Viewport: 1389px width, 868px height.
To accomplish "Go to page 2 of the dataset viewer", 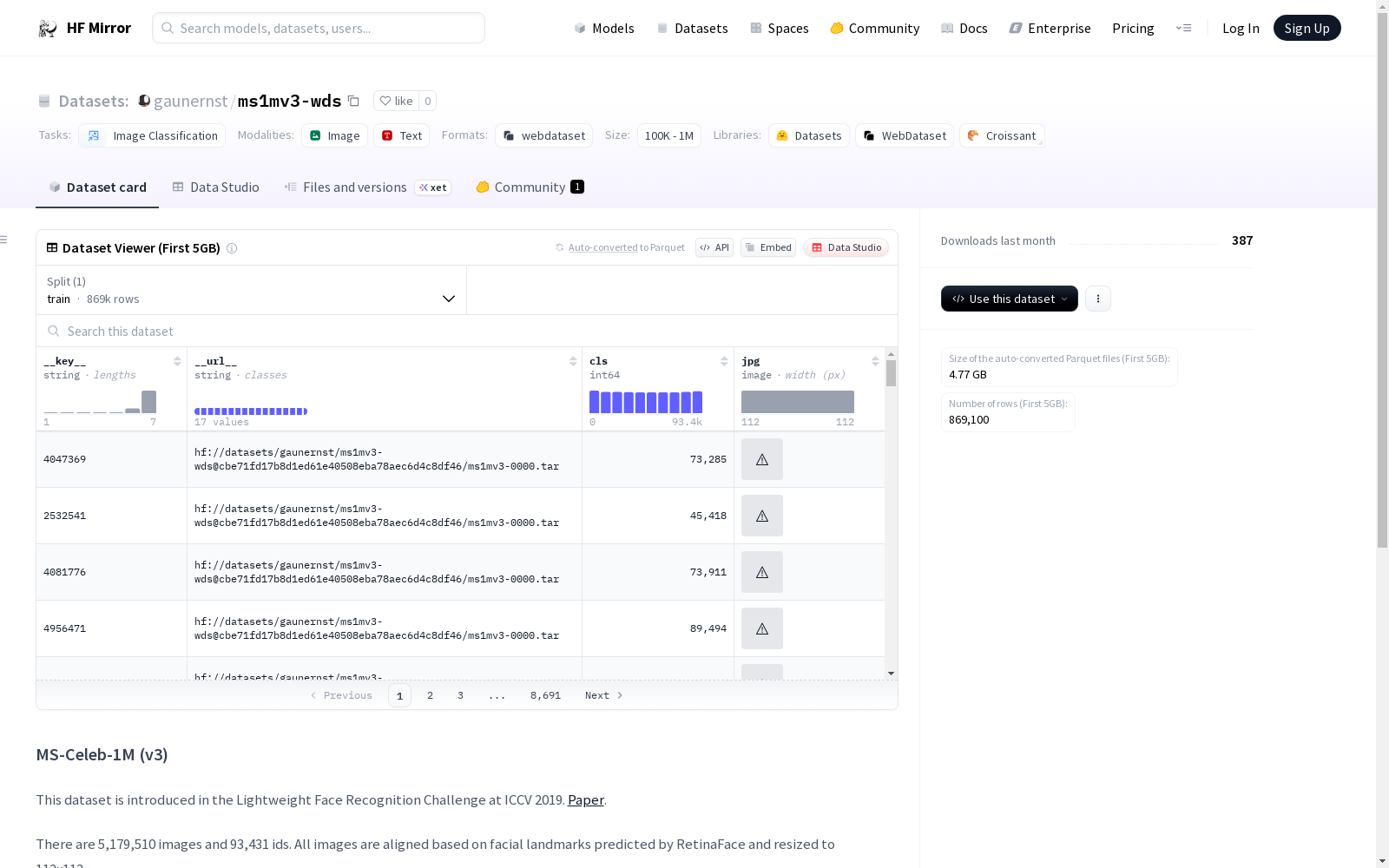I will [x=430, y=695].
